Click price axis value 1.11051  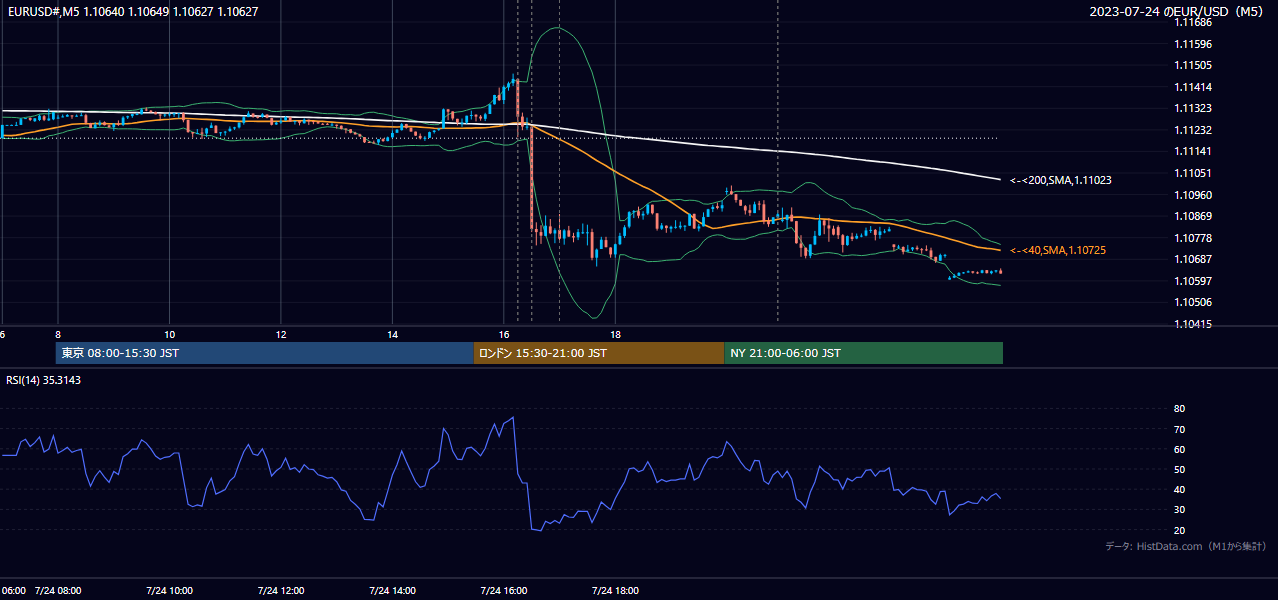click(1192, 173)
